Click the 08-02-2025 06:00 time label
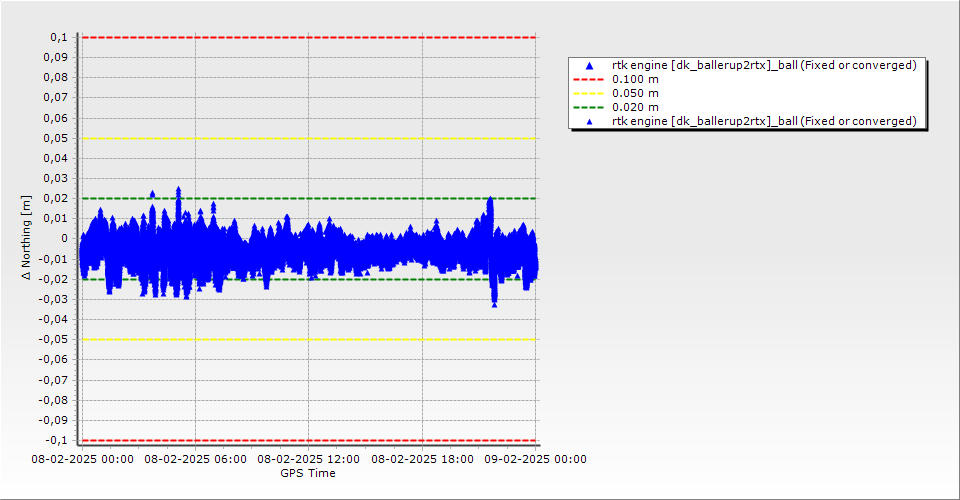This screenshot has width=960, height=500. click(196, 459)
